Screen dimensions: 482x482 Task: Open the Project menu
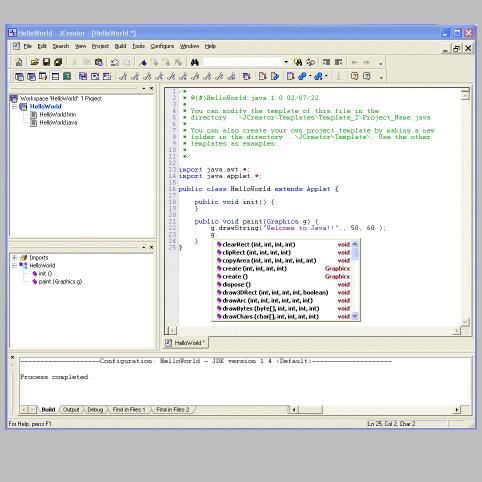pyautogui.click(x=100, y=46)
